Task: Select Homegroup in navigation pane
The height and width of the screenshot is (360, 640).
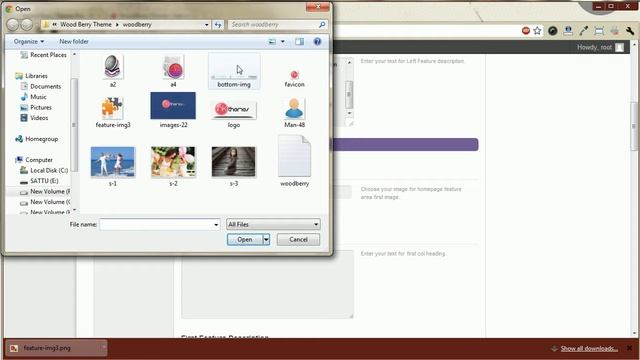Action: click(37, 139)
